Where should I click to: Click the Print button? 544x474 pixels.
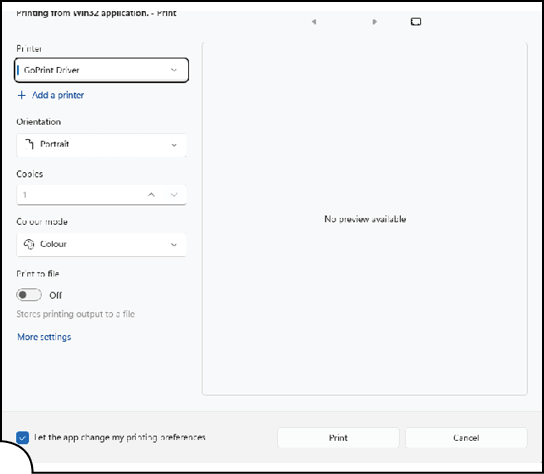338,438
